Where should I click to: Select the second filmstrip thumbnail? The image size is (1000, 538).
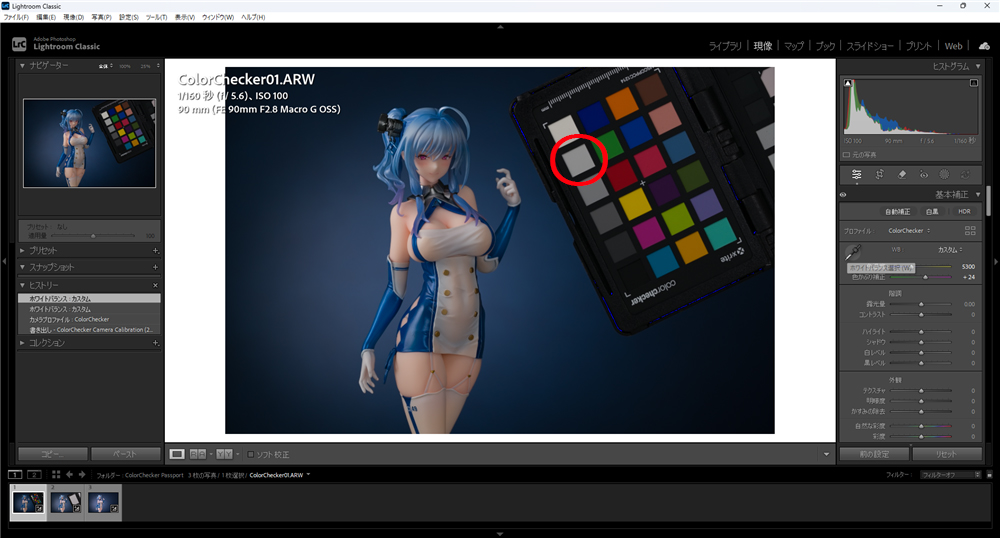(x=66, y=503)
